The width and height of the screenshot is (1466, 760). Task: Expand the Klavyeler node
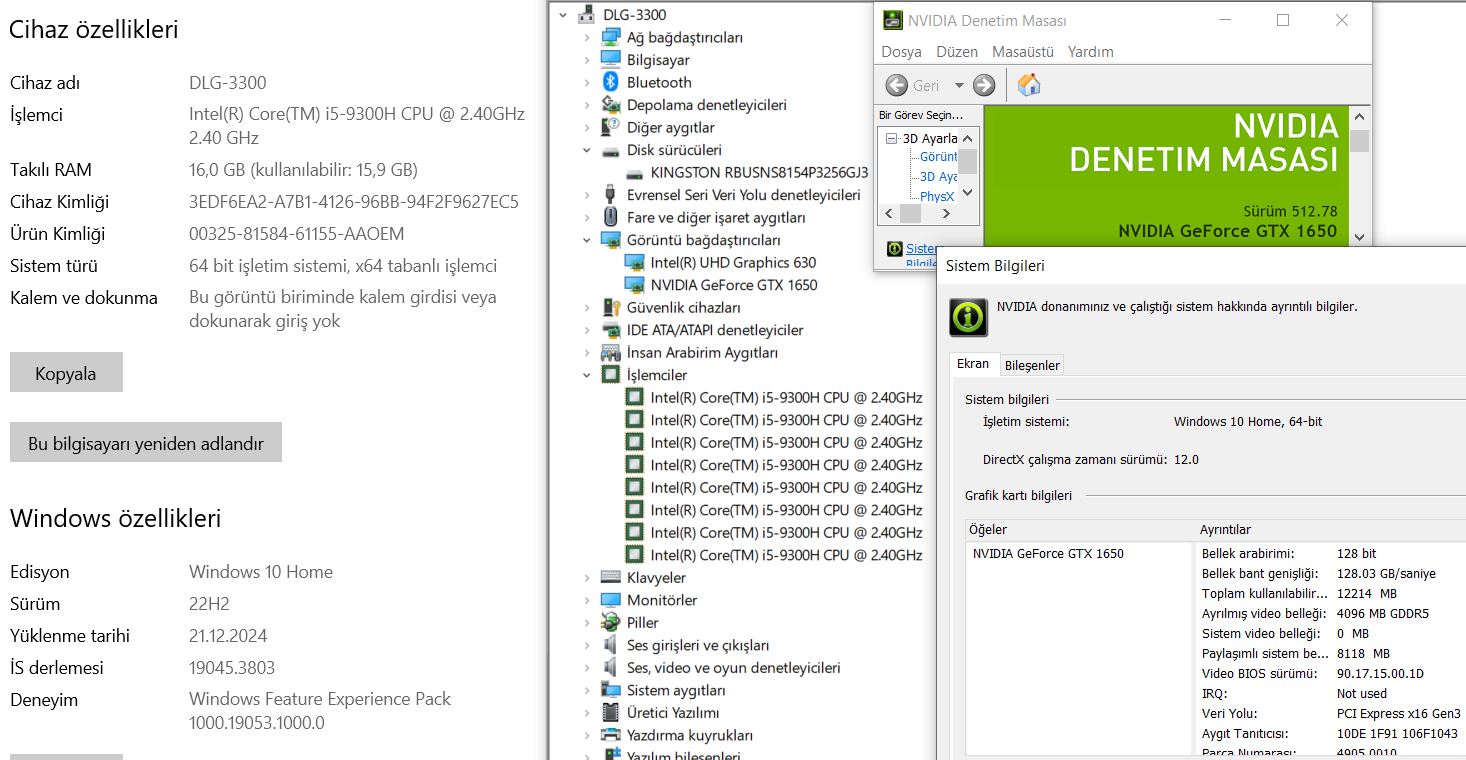pos(587,577)
